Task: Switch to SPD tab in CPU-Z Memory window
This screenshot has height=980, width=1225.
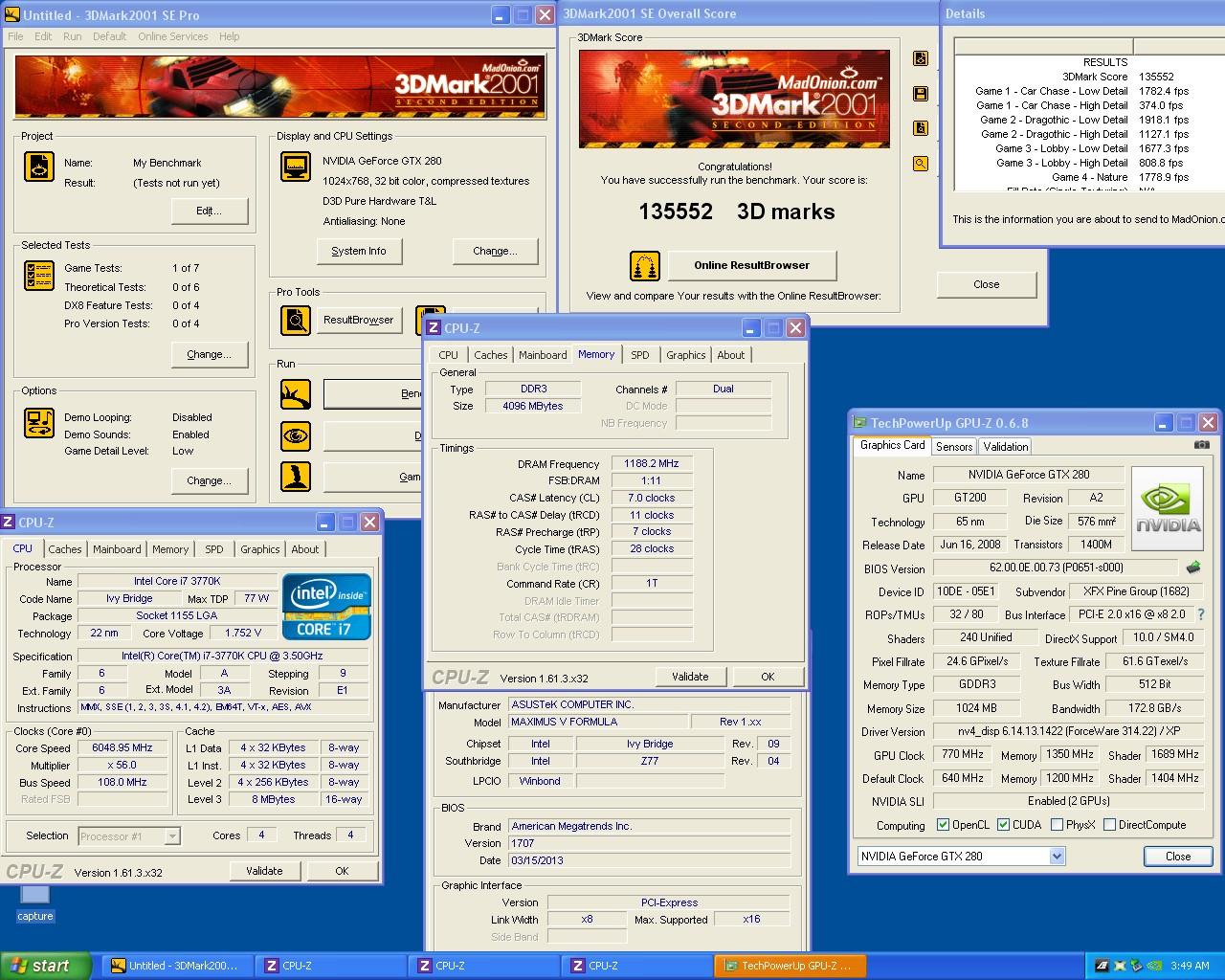Action: (x=640, y=355)
